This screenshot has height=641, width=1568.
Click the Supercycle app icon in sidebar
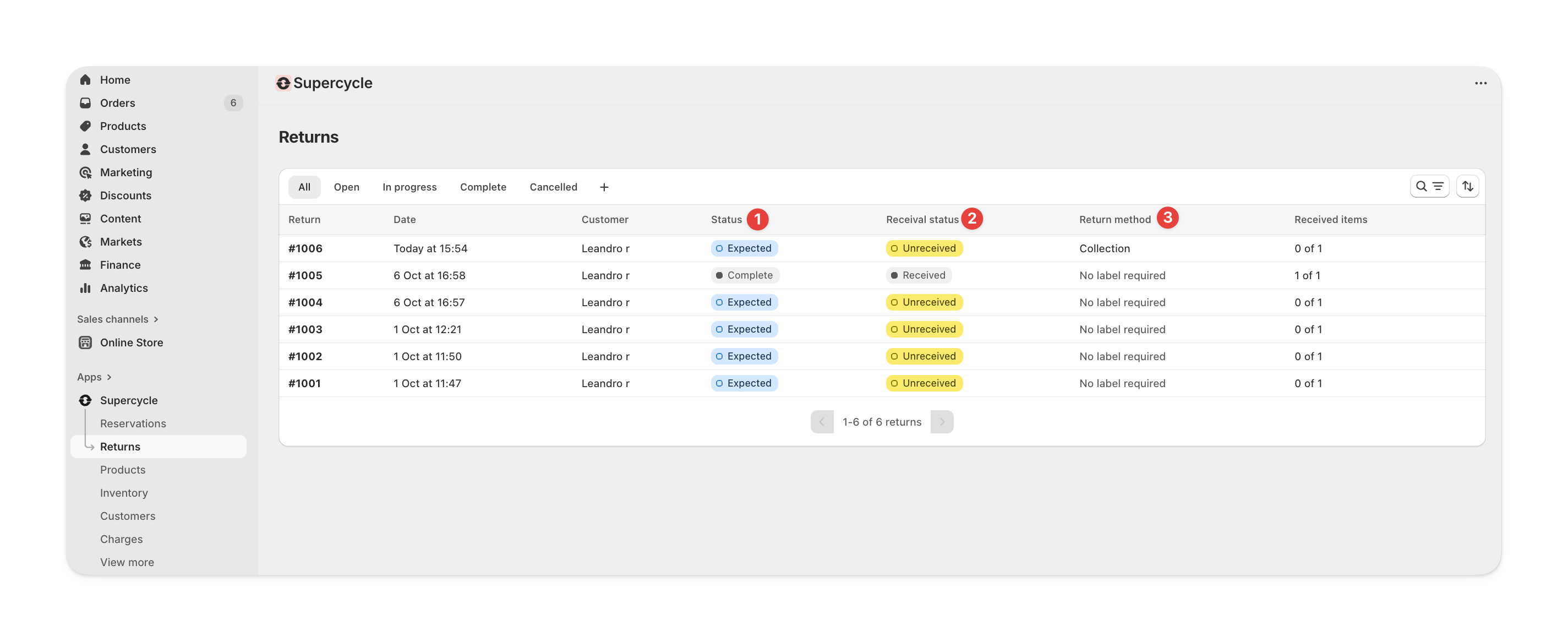86,400
